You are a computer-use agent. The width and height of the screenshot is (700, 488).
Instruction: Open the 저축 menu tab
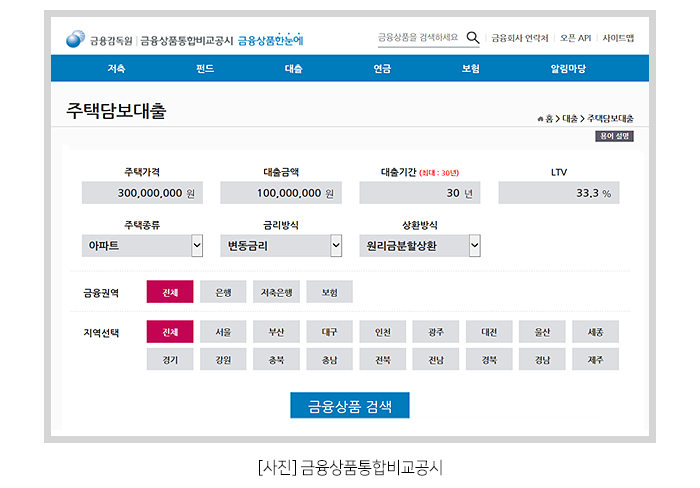tap(117, 69)
